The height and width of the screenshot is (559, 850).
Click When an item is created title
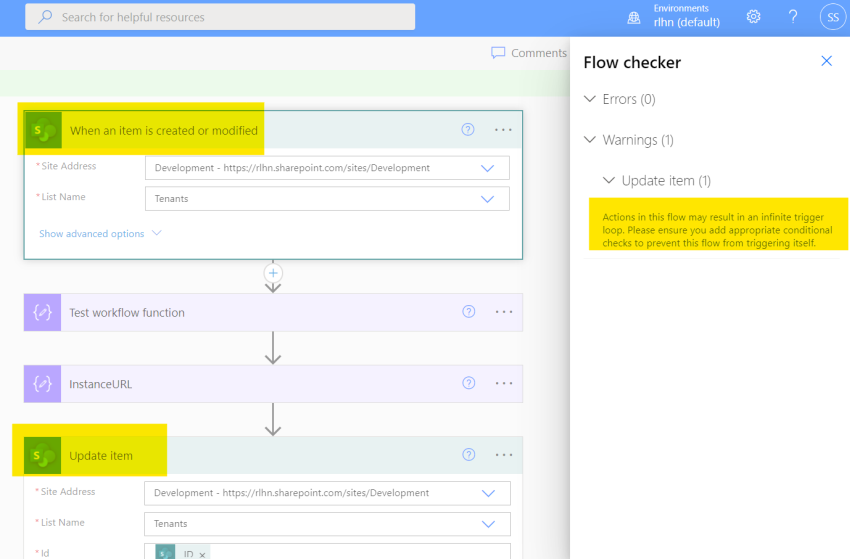click(x=164, y=131)
